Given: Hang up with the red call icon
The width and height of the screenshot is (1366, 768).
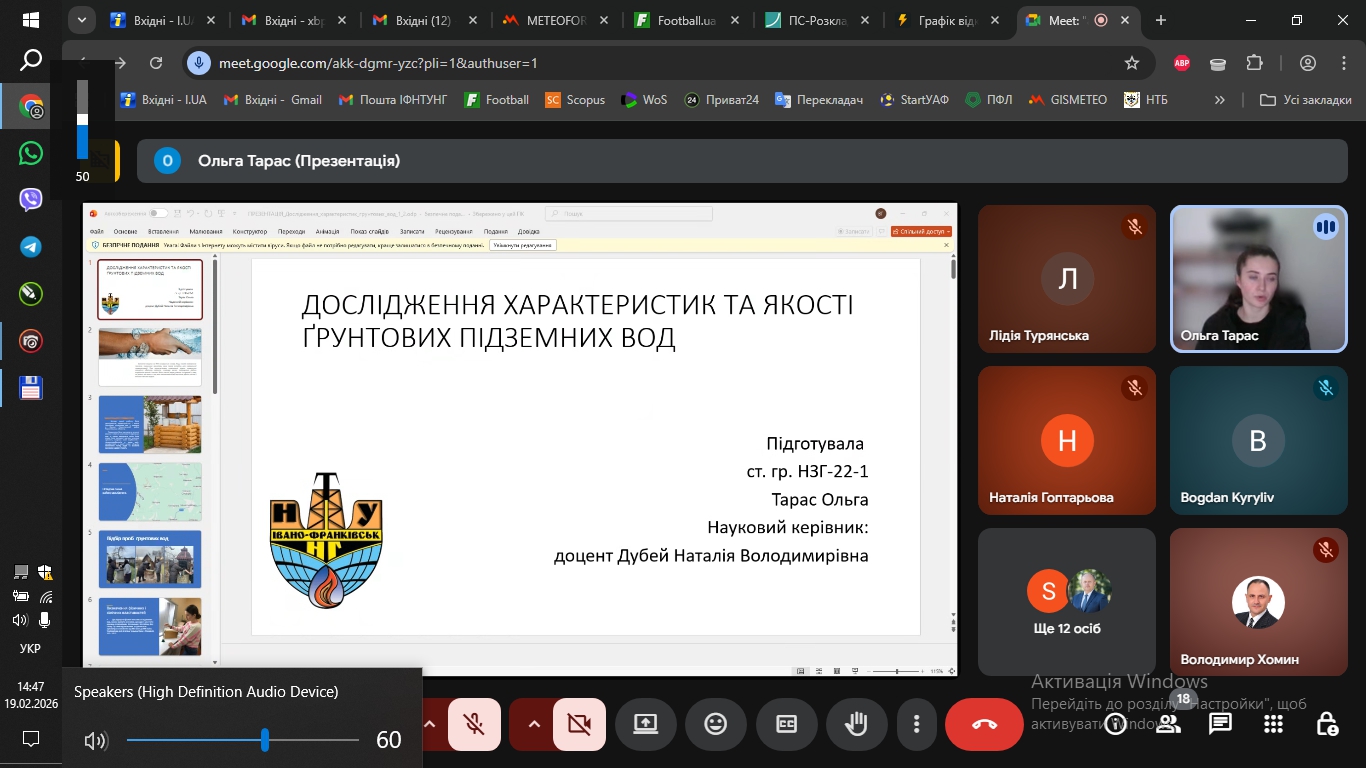Looking at the screenshot, I should (x=984, y=722).
